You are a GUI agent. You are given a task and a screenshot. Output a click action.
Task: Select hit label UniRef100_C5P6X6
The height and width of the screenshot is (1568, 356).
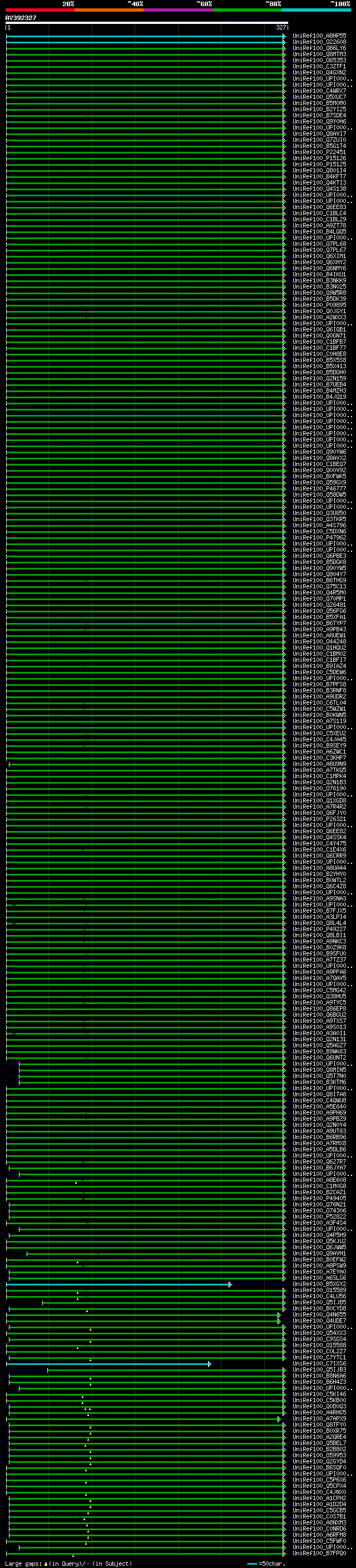click(319, 1479)
